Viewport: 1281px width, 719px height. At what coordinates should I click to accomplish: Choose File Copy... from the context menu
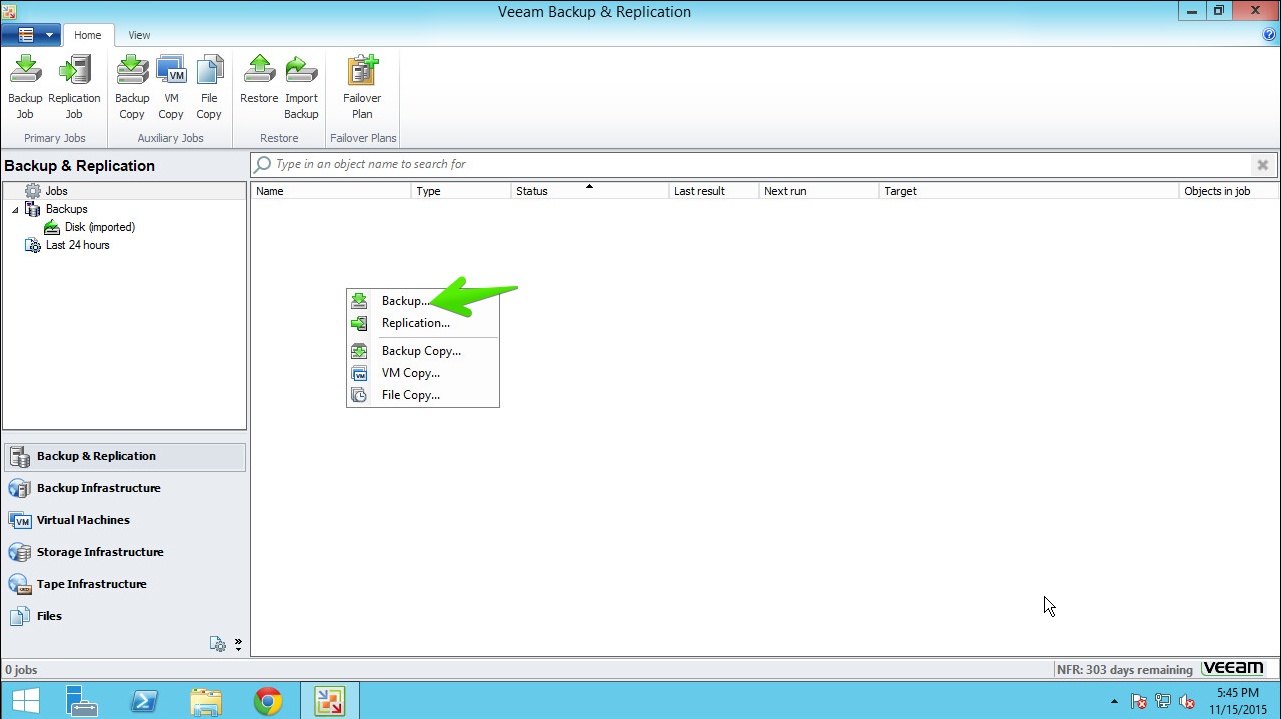click(x=423, y=395)
